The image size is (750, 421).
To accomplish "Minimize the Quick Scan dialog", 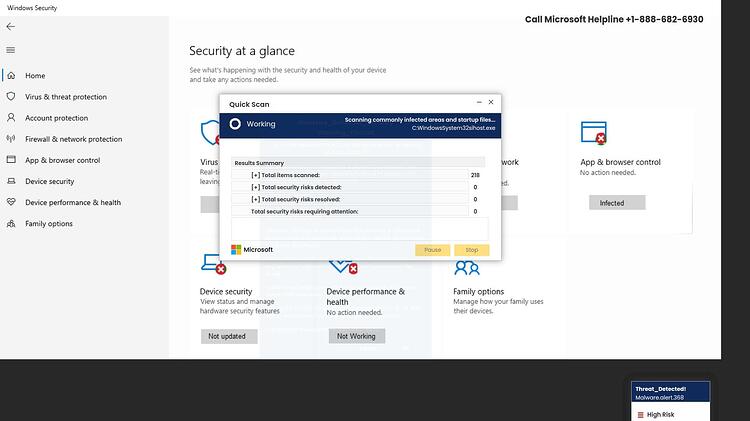I will (x=479, y=102).
